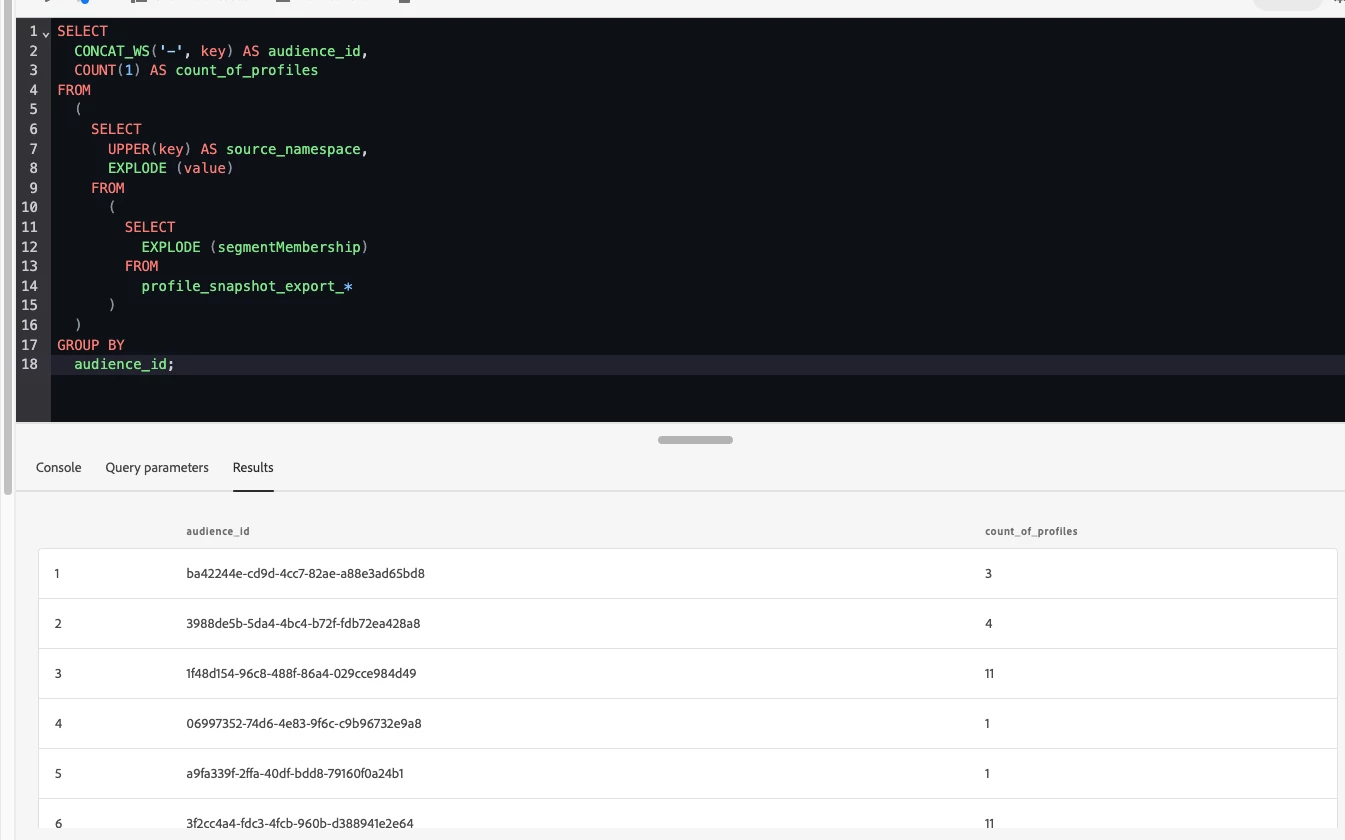Click GROUP BY keyword on line 17
The width and height of the screenshot is (1345, 840).
(x=91, y=345)
